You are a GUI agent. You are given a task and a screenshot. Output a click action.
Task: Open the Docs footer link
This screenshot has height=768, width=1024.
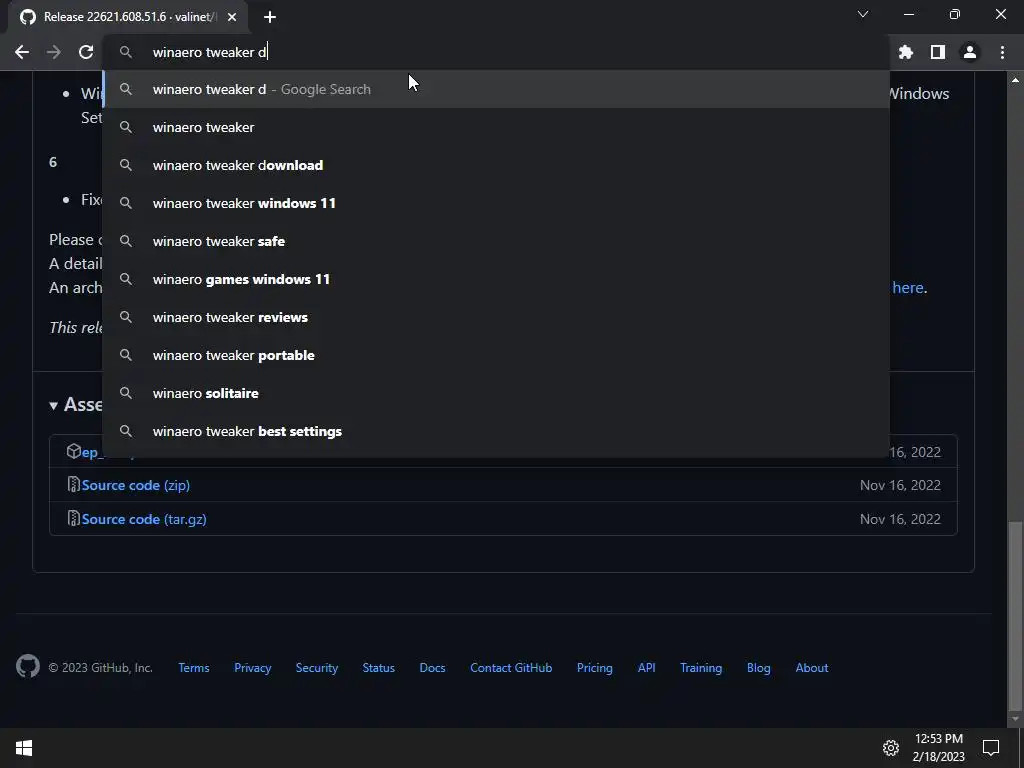432,668
